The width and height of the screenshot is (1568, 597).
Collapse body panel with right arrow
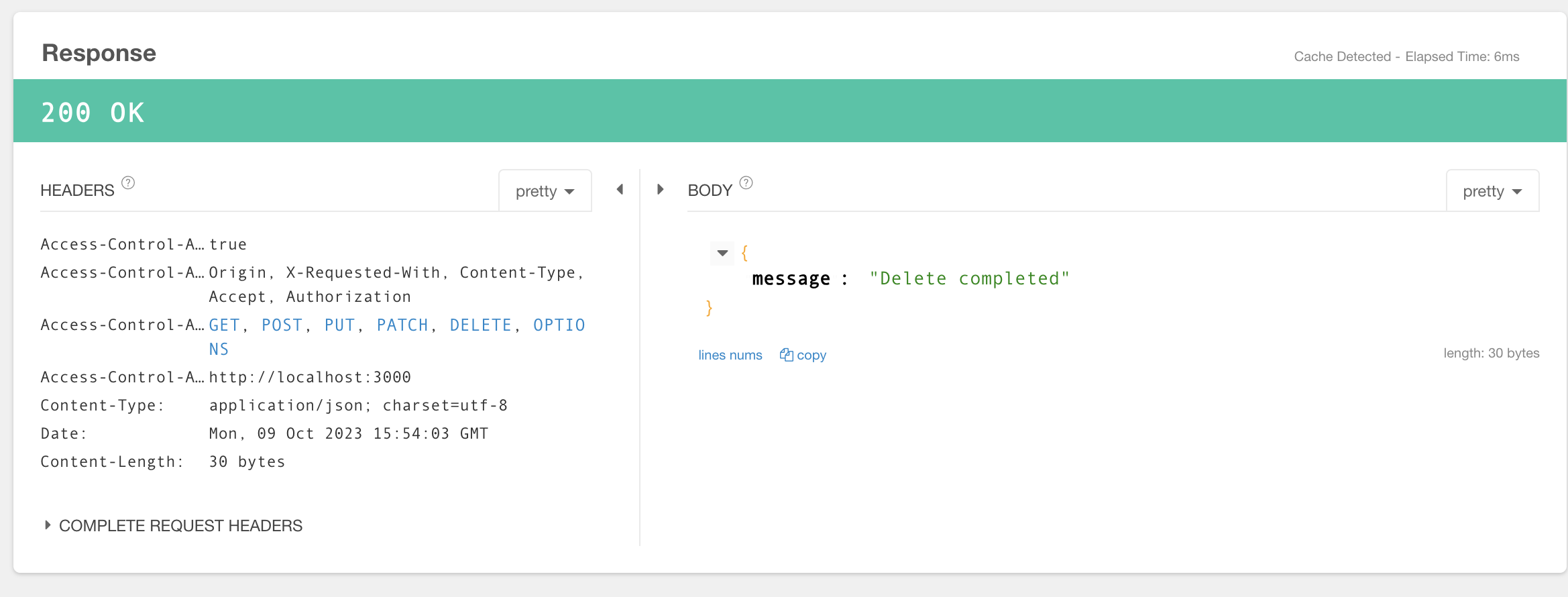(660, 190)
